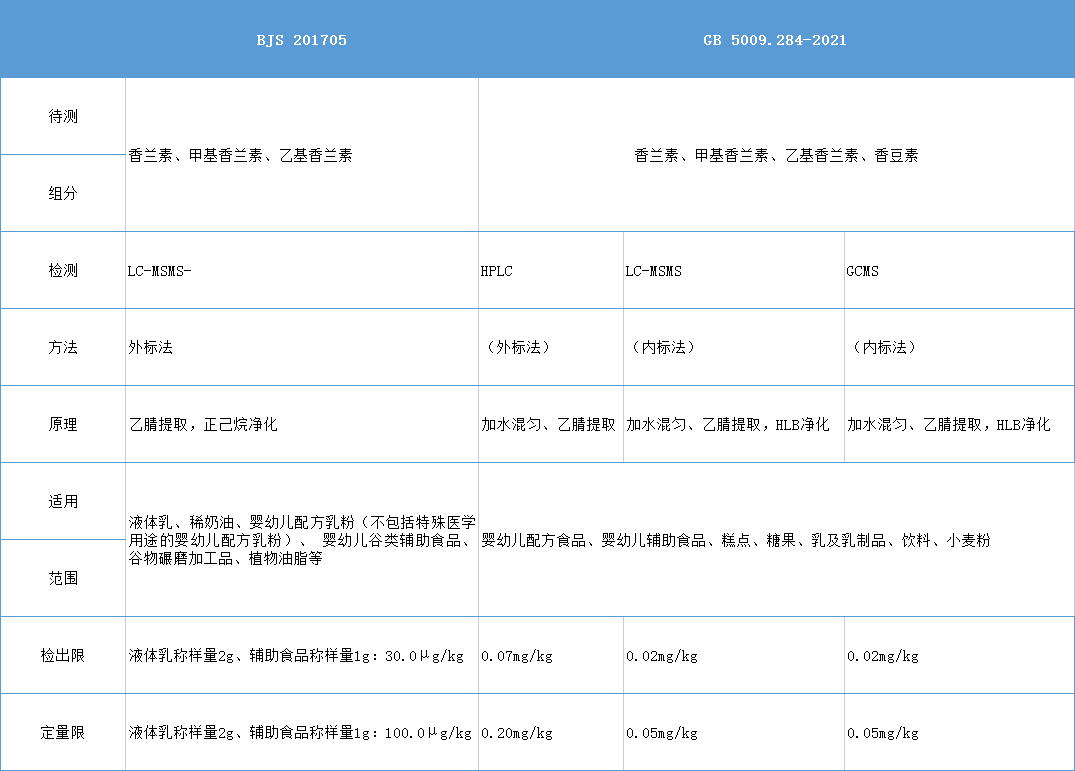Click the HLB净化 cell in LC-MSMS column
Viewport: 1075px width, 771px height.
[734, 424]
